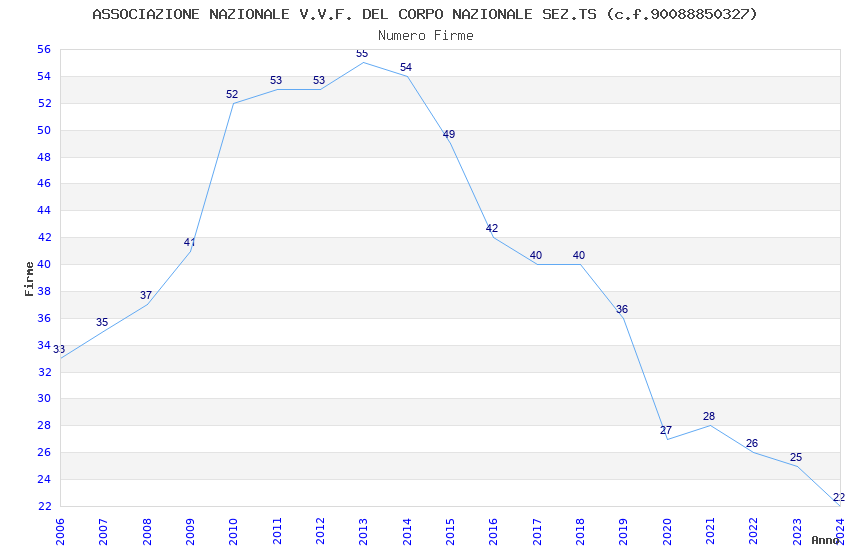The height and width of the screenshot is (550, 850).
Task: Select the data label 40 above 2017
Action: pyautogui.click(x=536, y=255)
